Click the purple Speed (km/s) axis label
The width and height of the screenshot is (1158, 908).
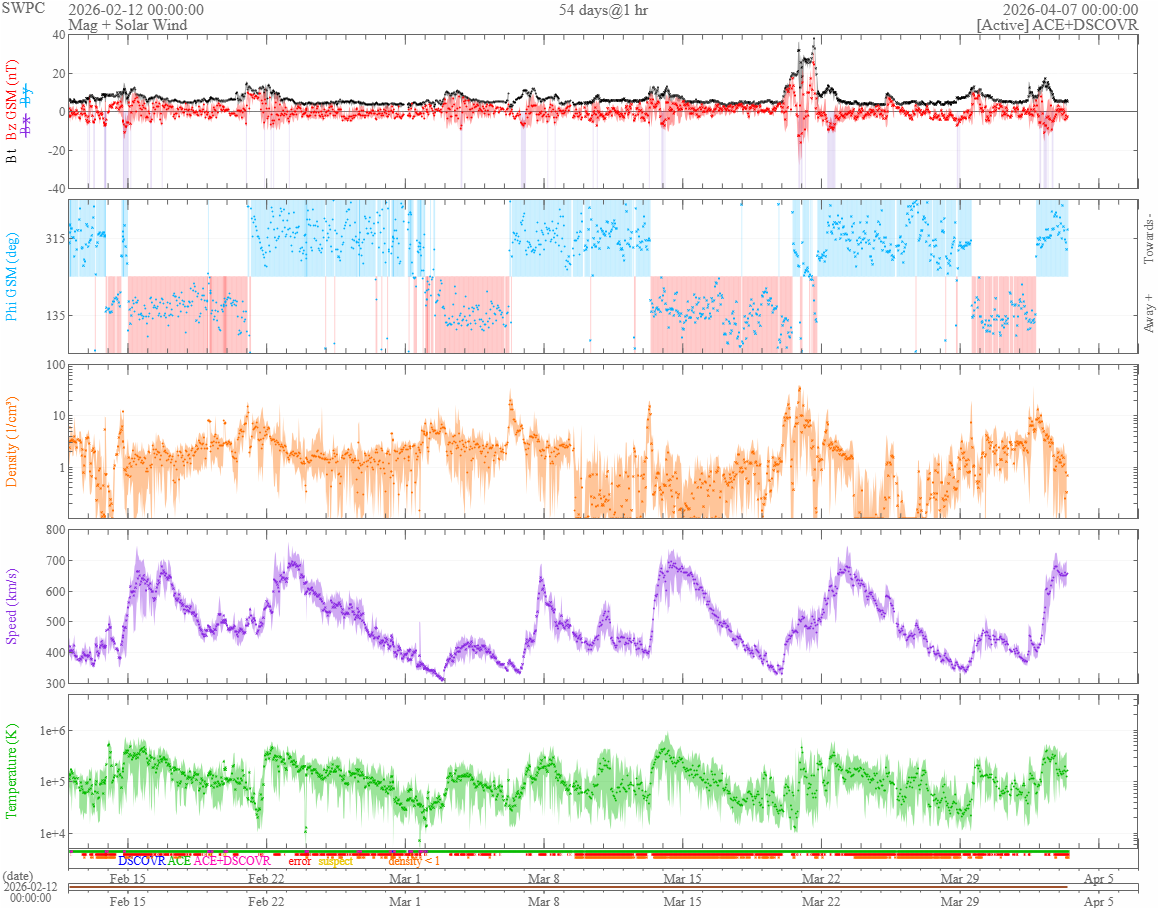(12, 605)
